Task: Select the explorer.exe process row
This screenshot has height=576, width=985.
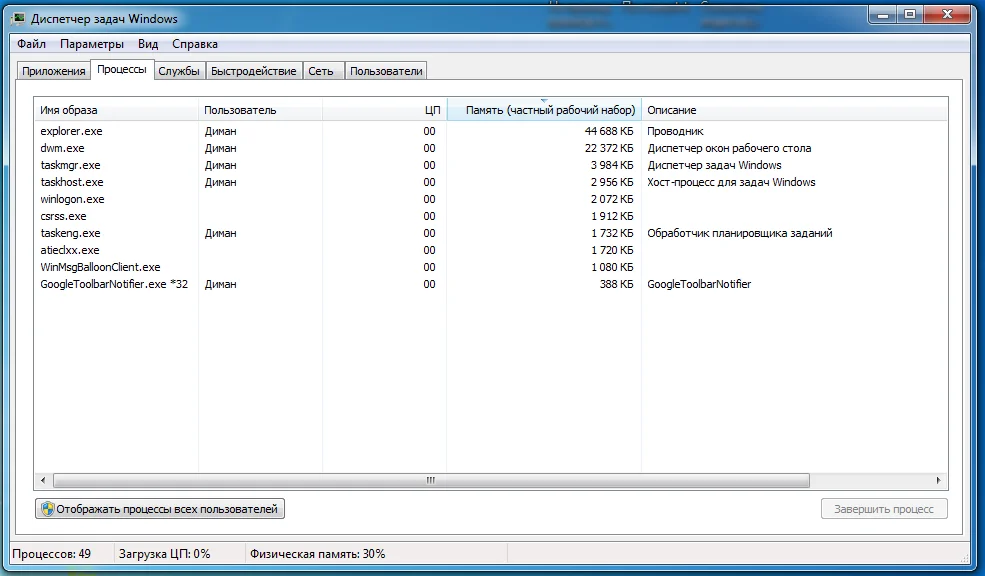Action: pos(491,131)
